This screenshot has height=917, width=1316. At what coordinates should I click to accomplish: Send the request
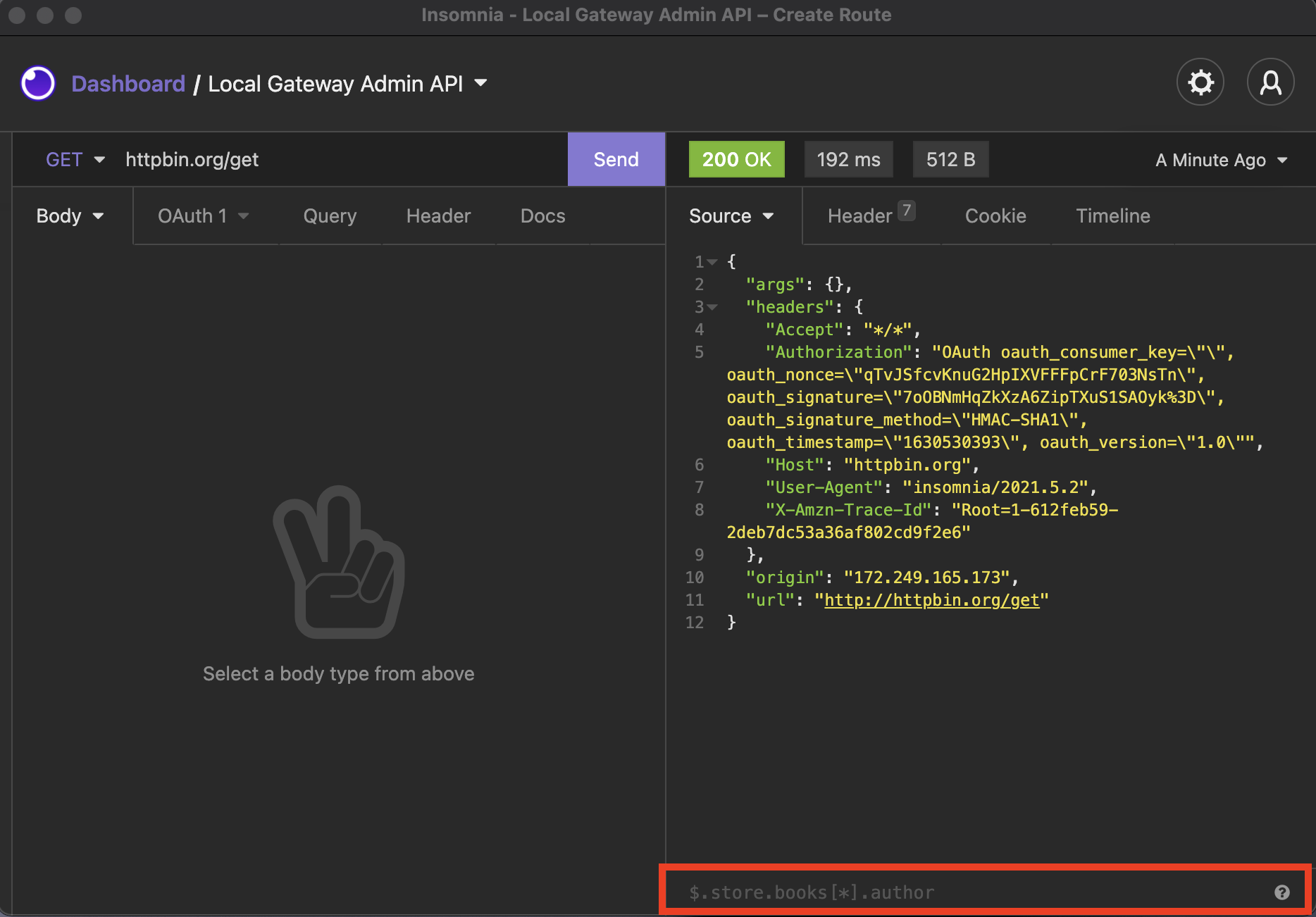point(616,159)
